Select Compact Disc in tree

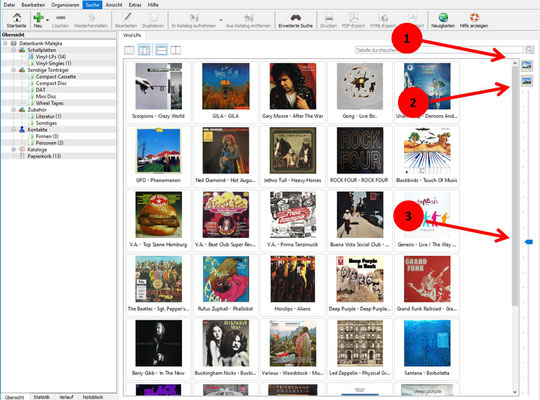coord(51,83)
